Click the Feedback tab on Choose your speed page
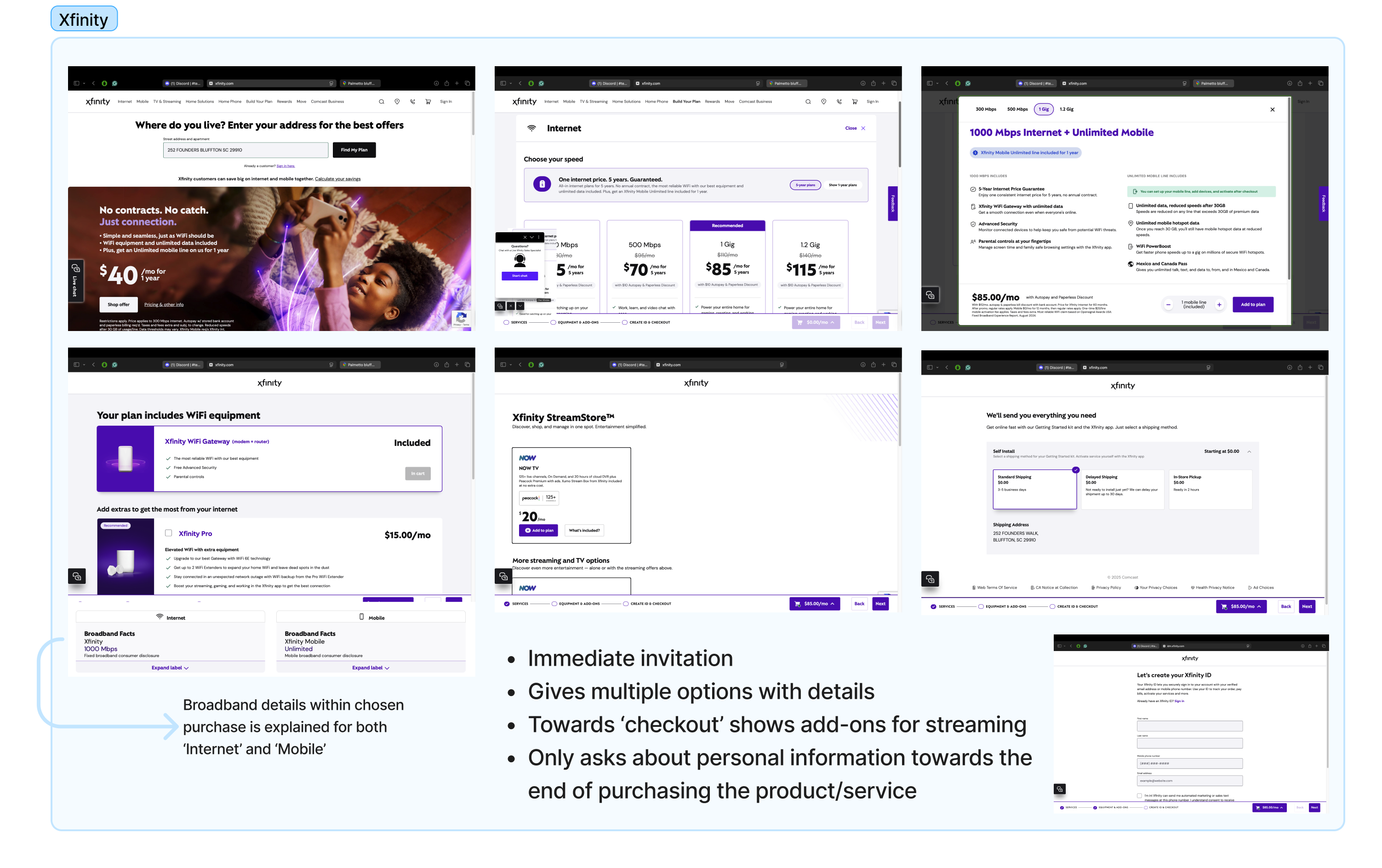This screenshot has width=1382, height=868. click(x=892, y=203)
